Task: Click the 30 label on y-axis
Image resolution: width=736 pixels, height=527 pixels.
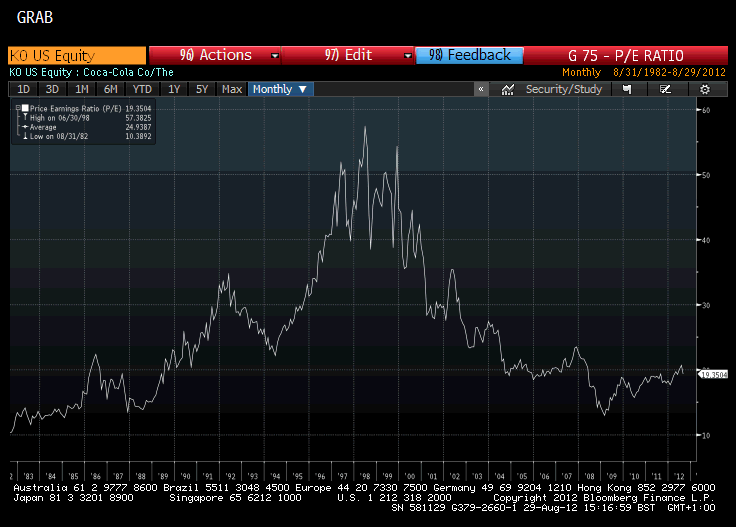Action: (x=705, y=305)
